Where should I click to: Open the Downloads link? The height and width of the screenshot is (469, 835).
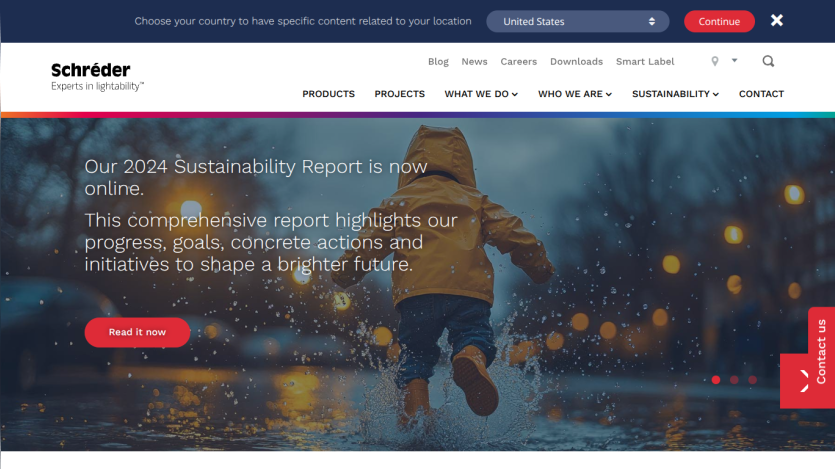pyautogui.click(x=576, y=61)
